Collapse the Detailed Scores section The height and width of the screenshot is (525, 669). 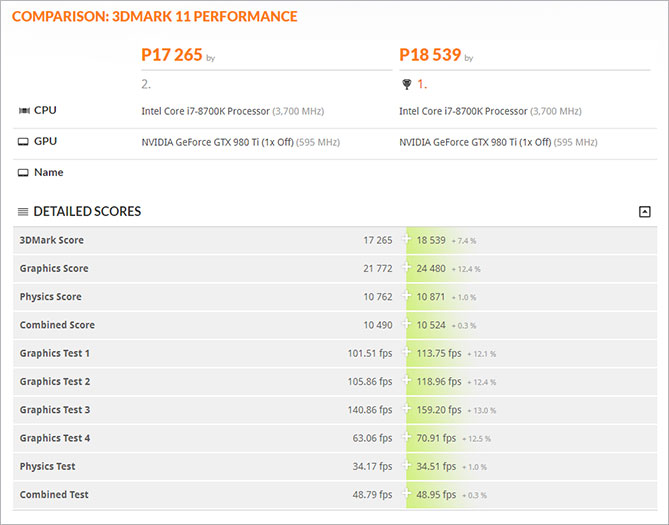[644, 211]
